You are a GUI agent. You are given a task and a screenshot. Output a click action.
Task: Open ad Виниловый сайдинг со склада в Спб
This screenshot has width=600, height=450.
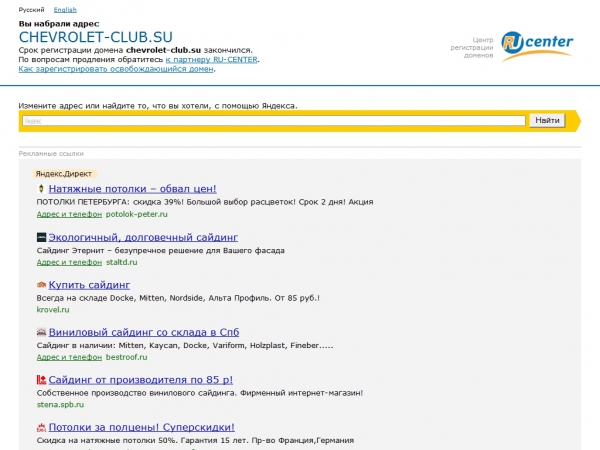click(144, 332)
